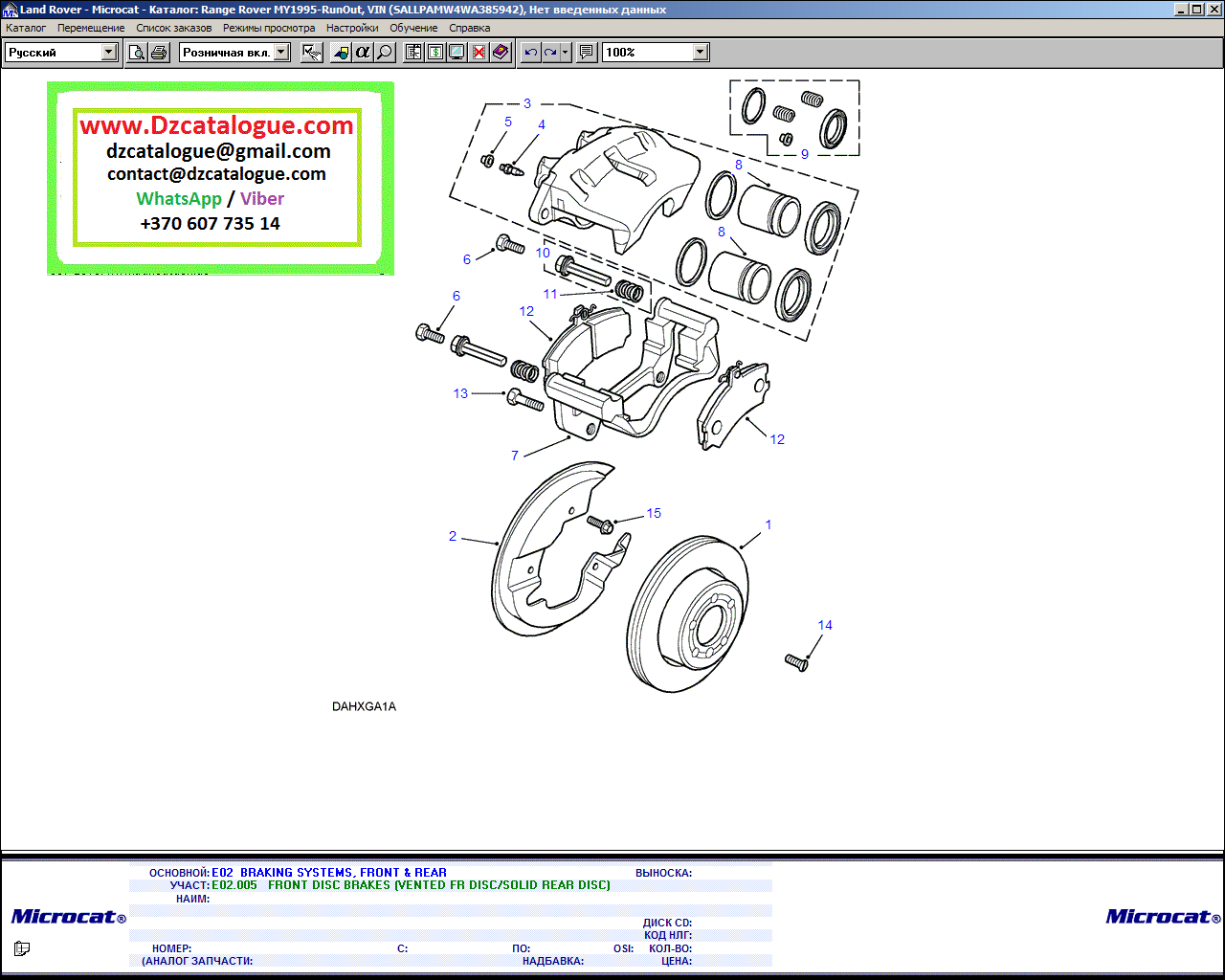
Task: Select callout 15 shield bolt number
Action: point(654,513)
